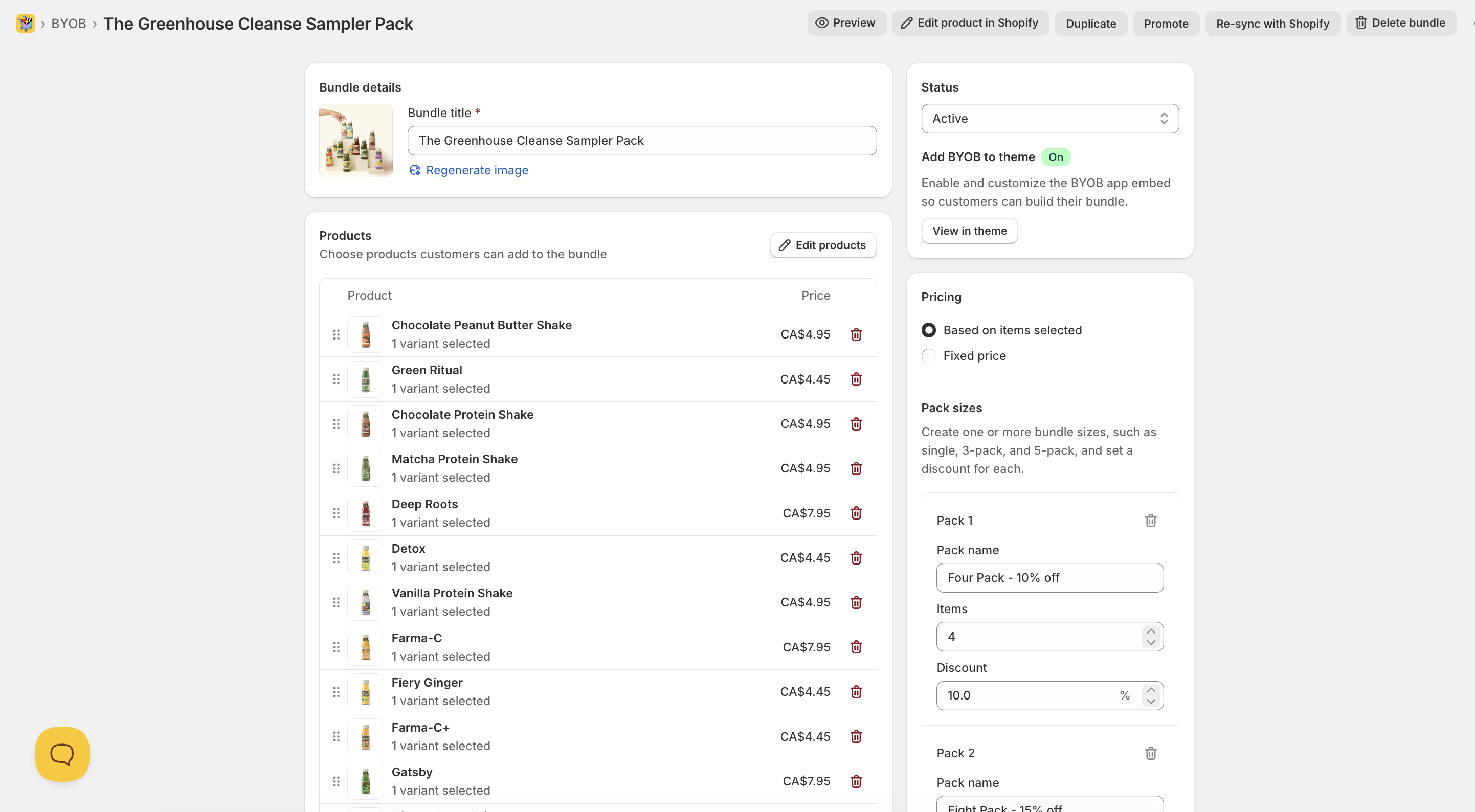Image resolution: width=1475 pixels, height=812 pixels.
Task: Open Edit products
Action: (x=823, y=245)
